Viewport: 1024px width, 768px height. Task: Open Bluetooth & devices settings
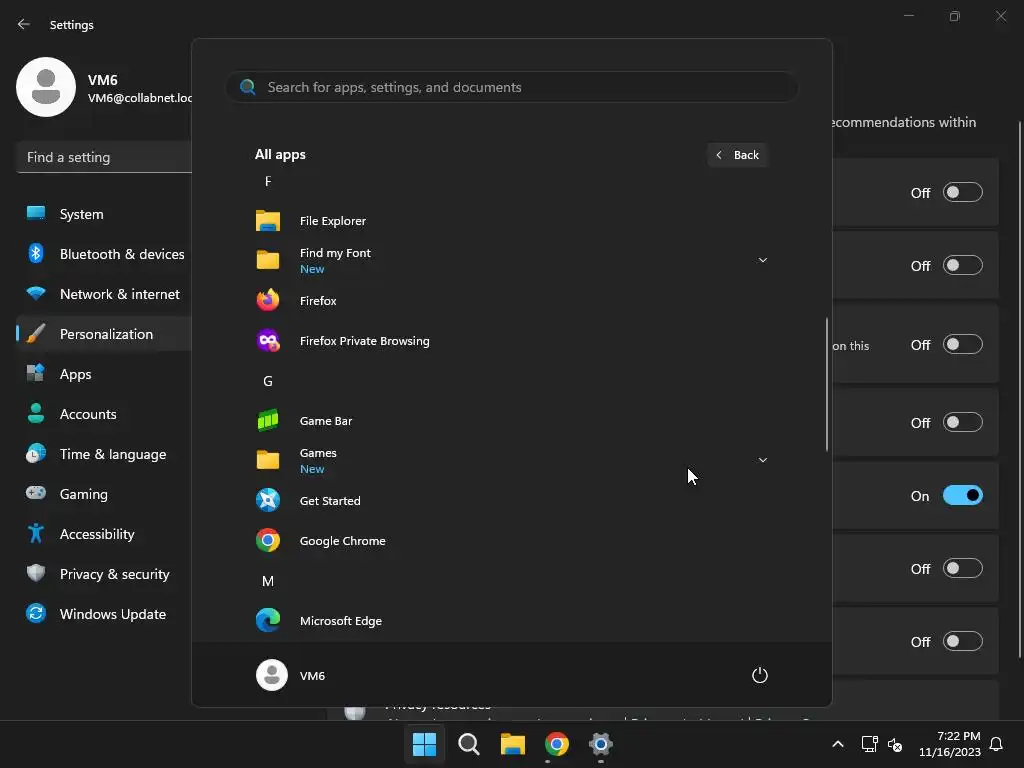pos(104,254)
